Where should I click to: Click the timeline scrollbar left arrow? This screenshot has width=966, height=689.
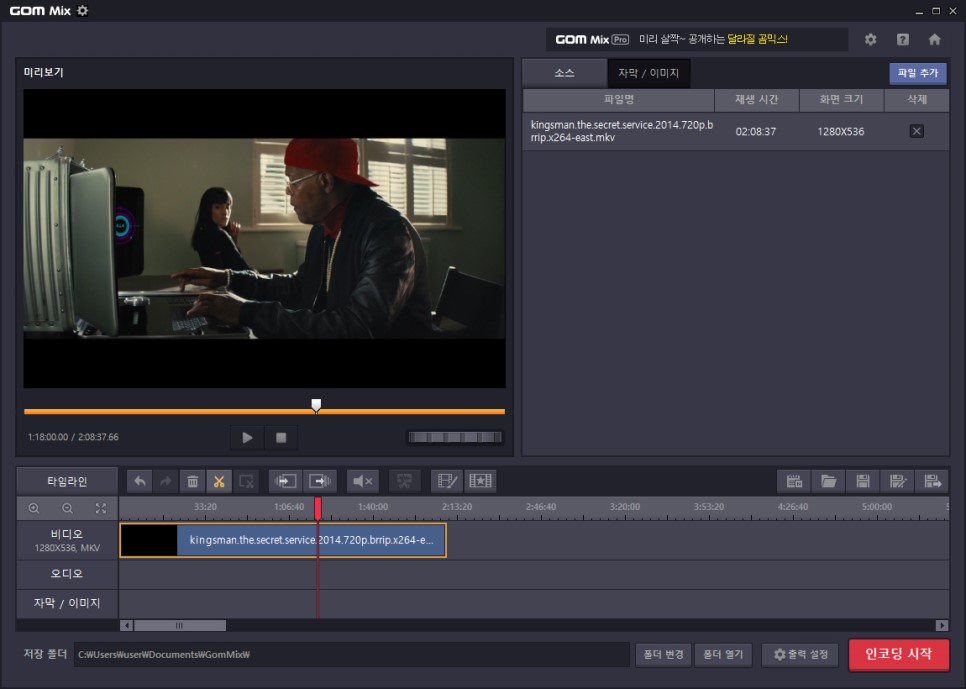pos(126,626)
